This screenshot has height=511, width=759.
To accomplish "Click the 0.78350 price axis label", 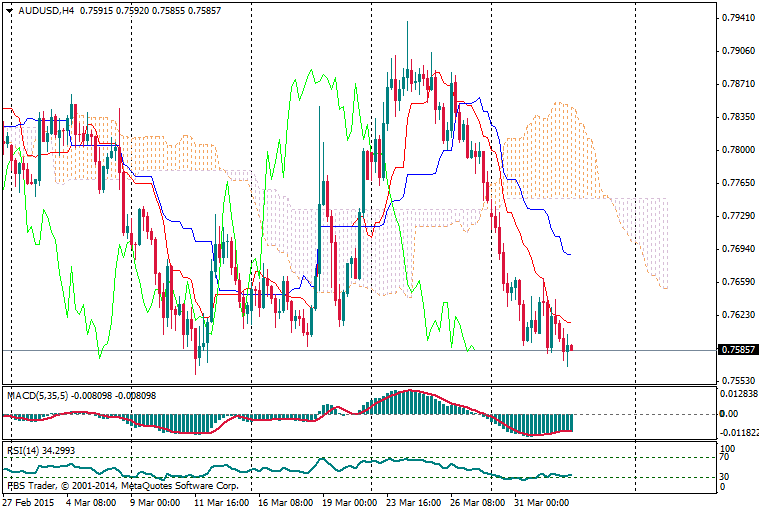I will (x=738, y=117).
